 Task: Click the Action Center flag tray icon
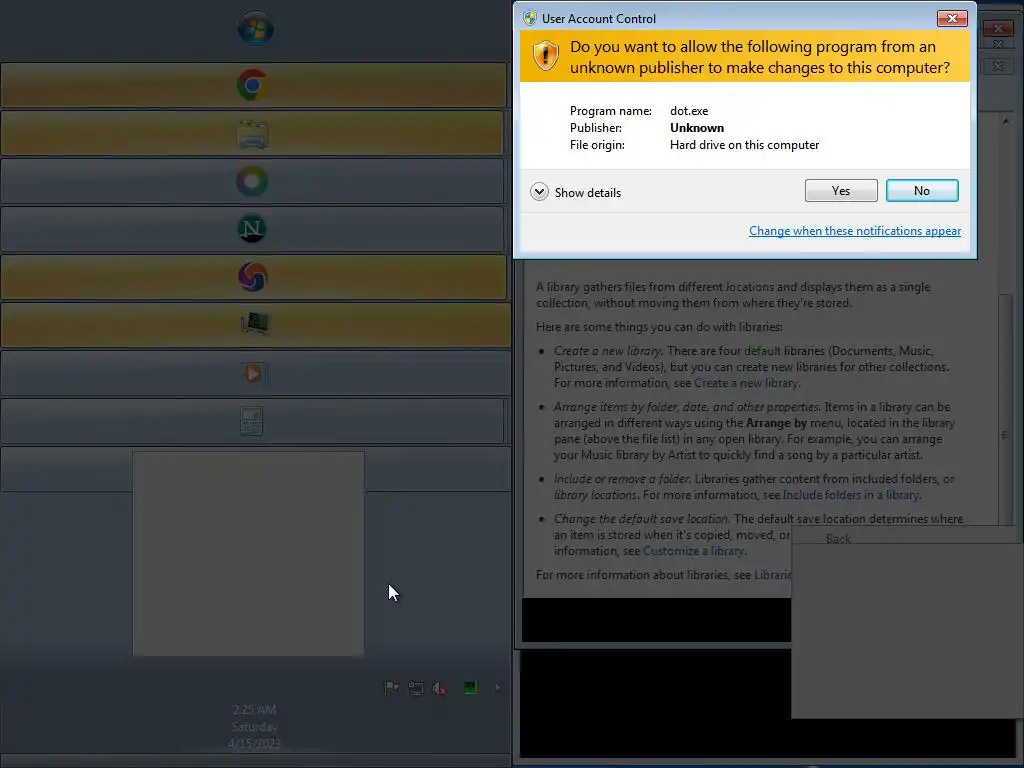[x=391, y=687]
